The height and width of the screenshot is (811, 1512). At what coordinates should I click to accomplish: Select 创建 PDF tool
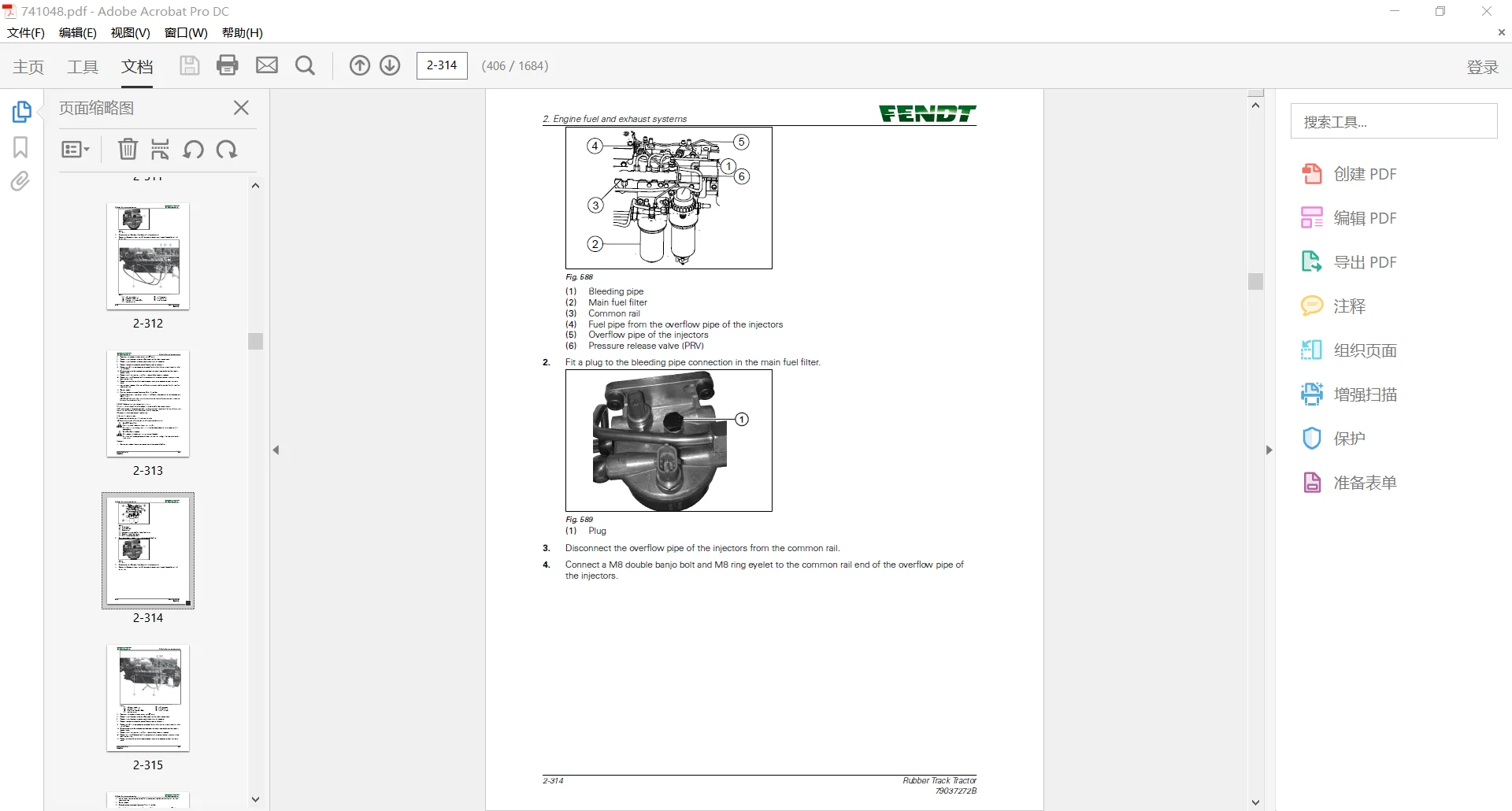(x=1349, y=174)
